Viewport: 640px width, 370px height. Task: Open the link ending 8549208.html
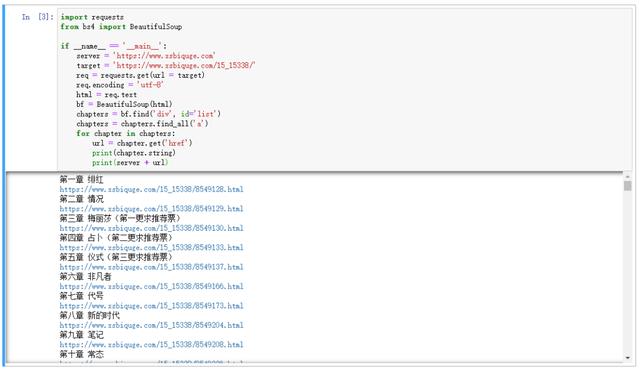[x=151, y=345]
